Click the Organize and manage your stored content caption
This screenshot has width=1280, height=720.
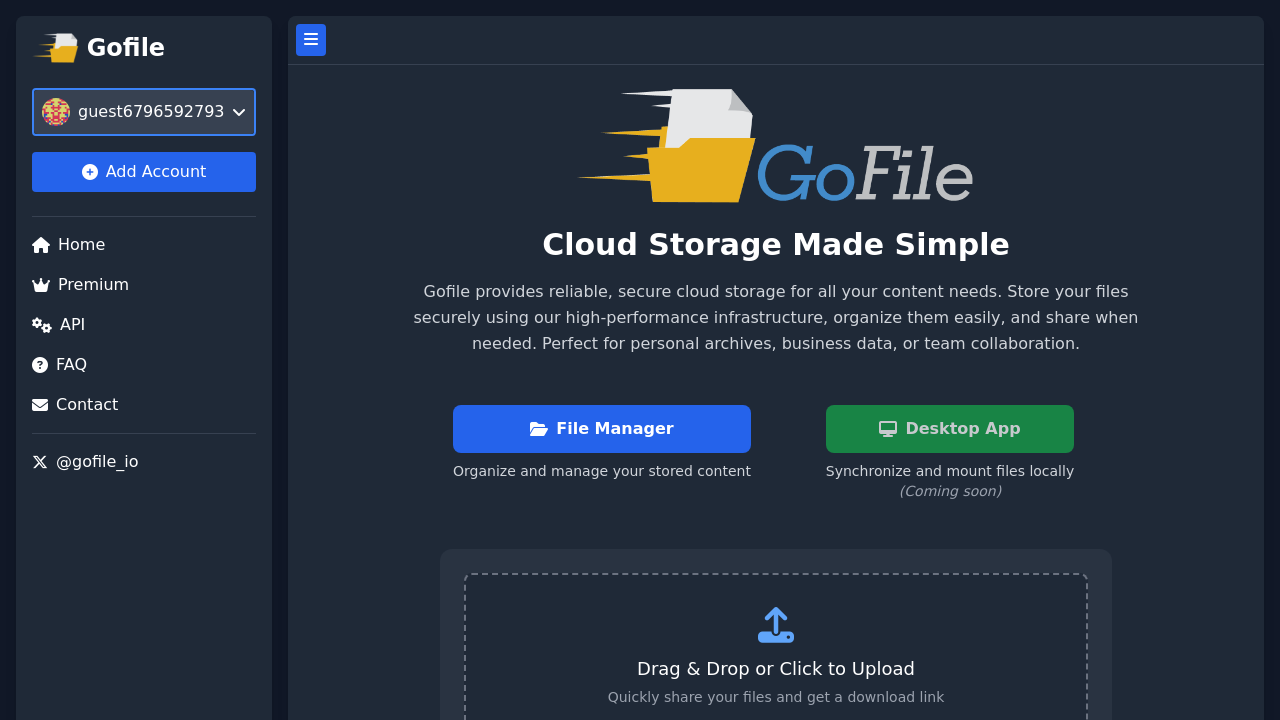[602, 471]
